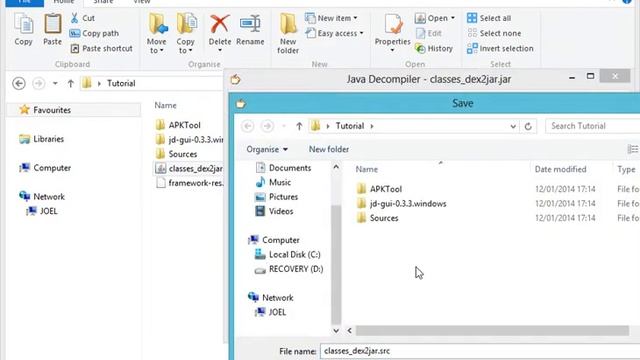
Task: Click the horizontal scrollbar in Save dialog
Action: click(x=492, y=330)
